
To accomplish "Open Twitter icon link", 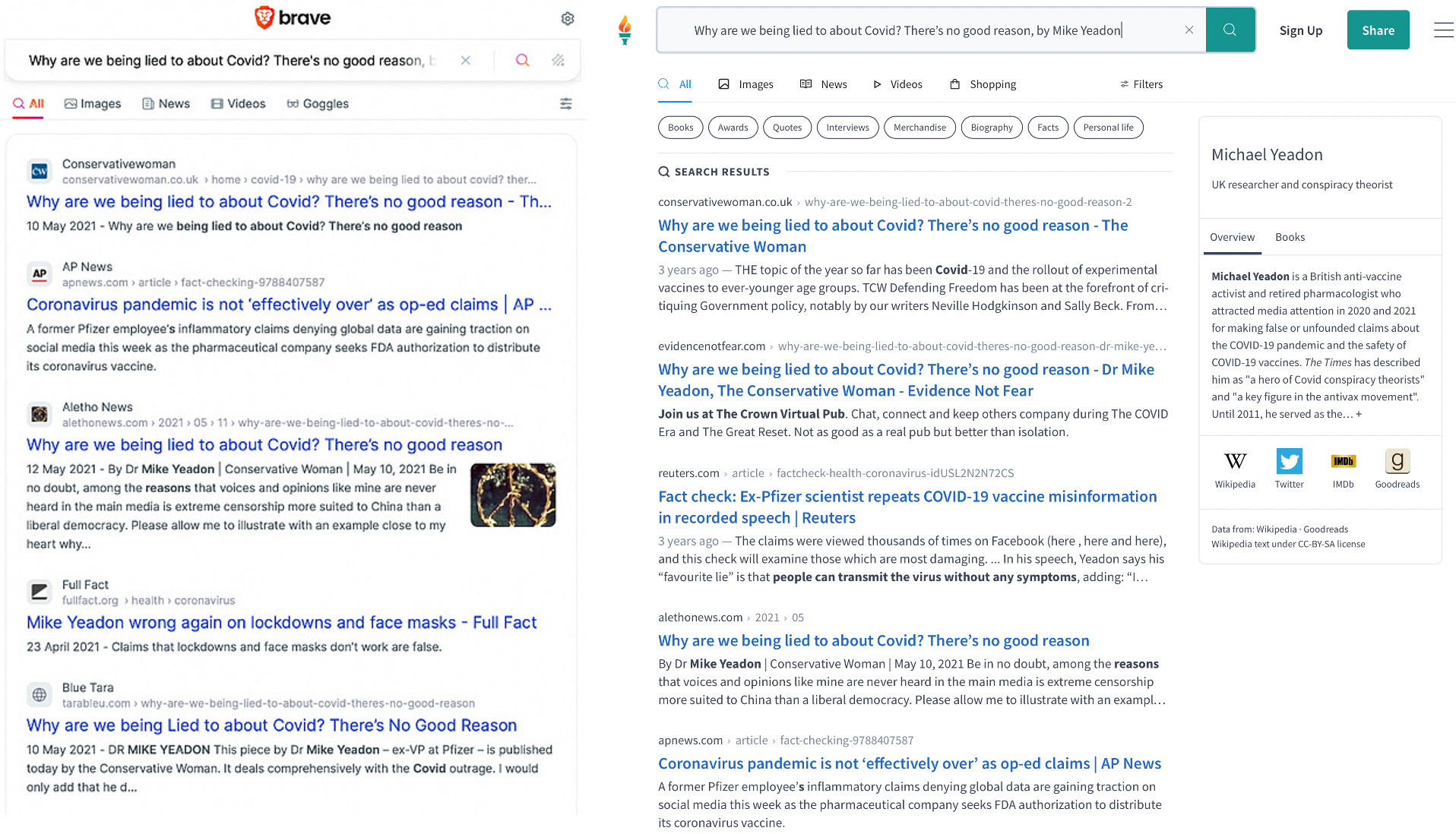I will point(1289,469).
